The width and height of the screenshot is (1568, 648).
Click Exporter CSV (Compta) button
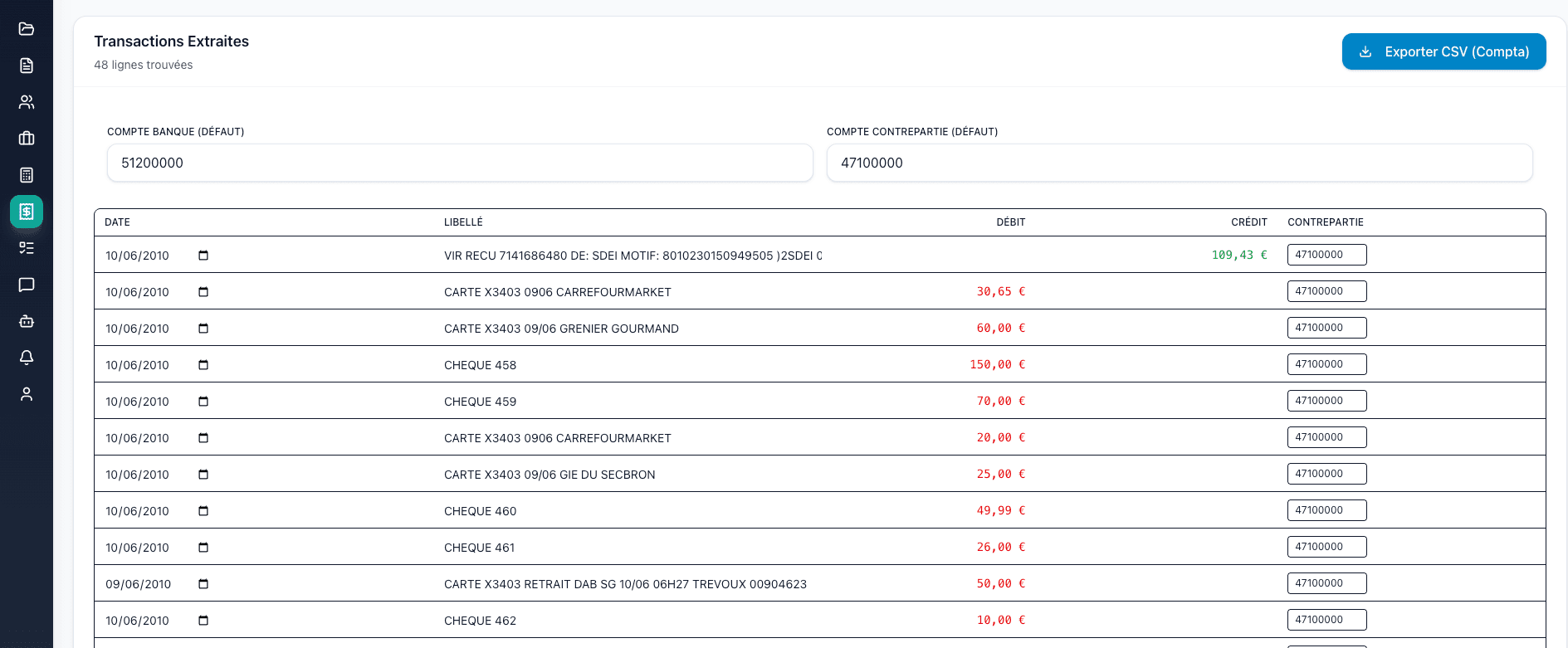pyautogui.click(x=1443, y=51)
